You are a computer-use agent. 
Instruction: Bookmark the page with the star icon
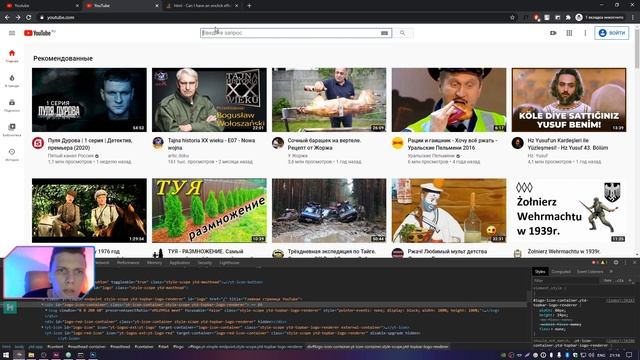point(512,18)
